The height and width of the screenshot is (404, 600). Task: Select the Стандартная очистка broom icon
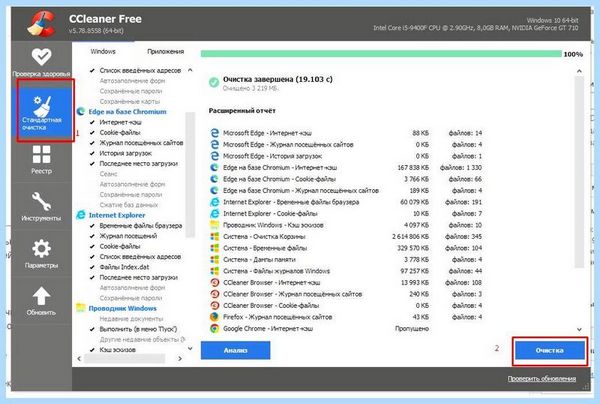coord(42,107)
